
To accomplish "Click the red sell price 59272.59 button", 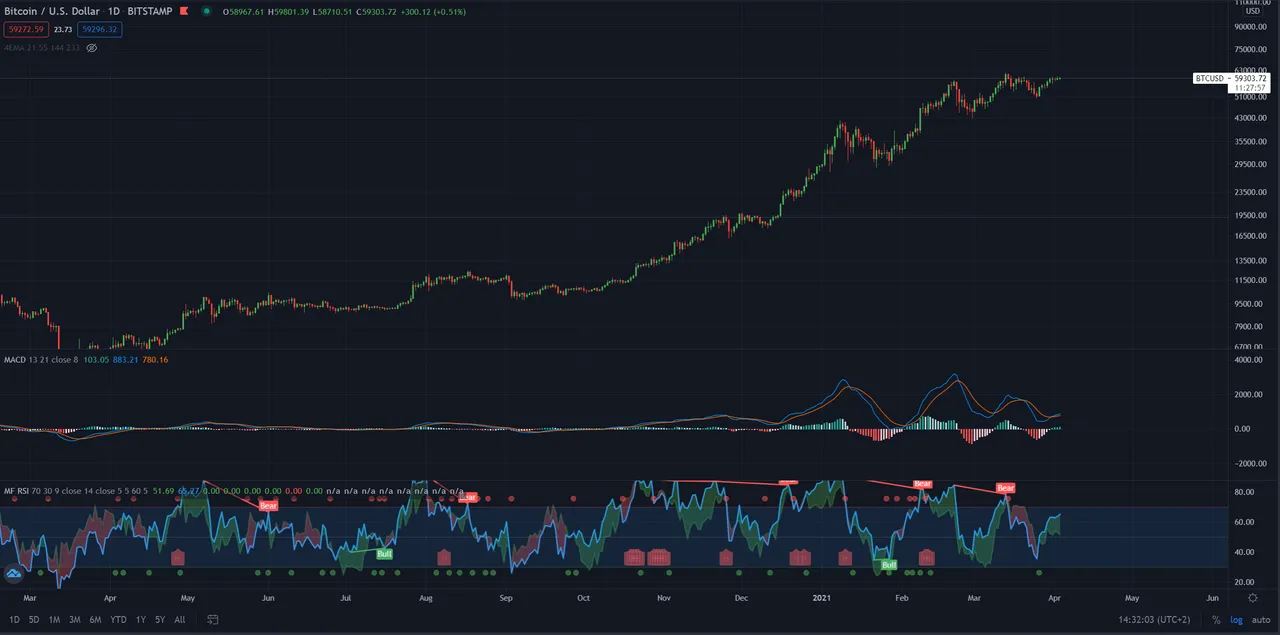I will pyautogui.click(x=24, y=29).
